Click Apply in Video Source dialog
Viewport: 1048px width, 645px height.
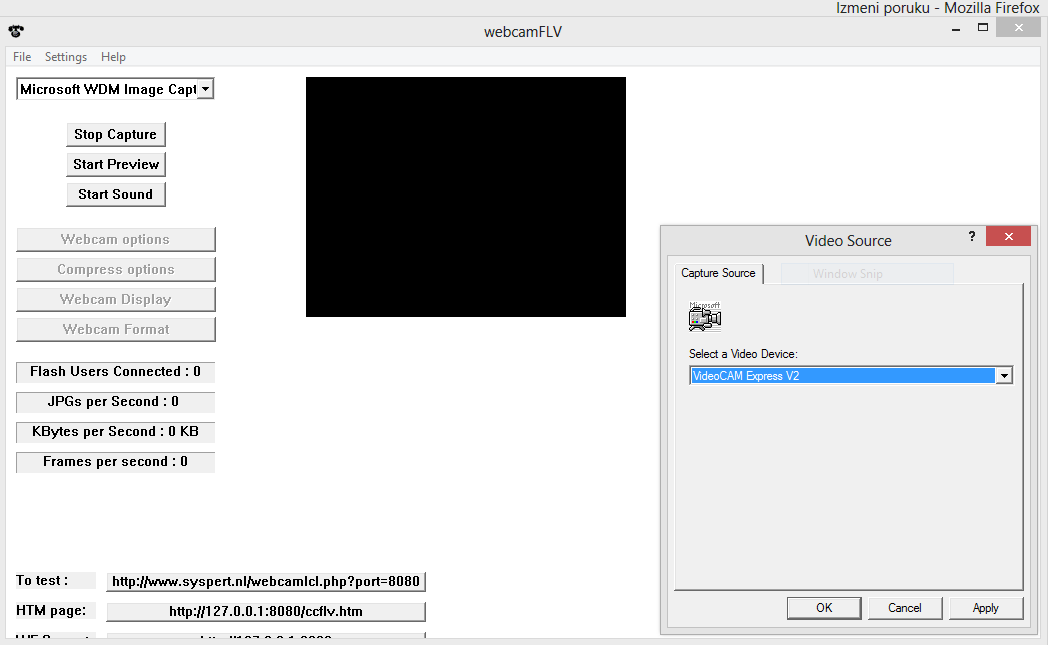[x=986, y=608]
